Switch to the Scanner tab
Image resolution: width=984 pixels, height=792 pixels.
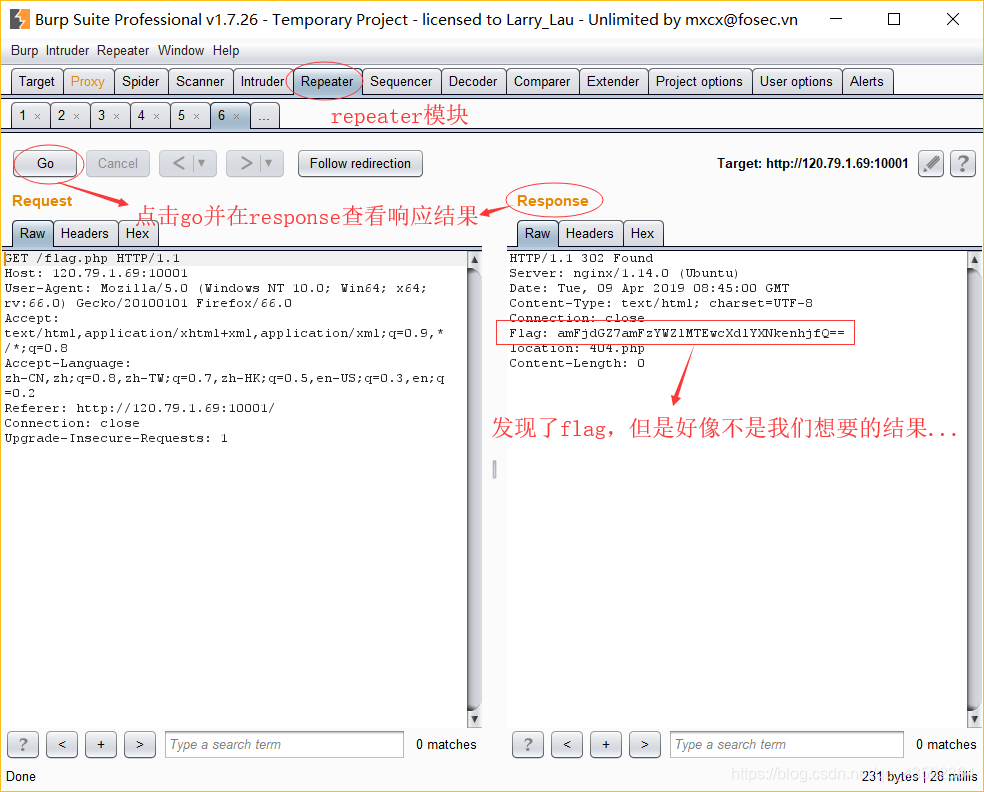[200, 82]
